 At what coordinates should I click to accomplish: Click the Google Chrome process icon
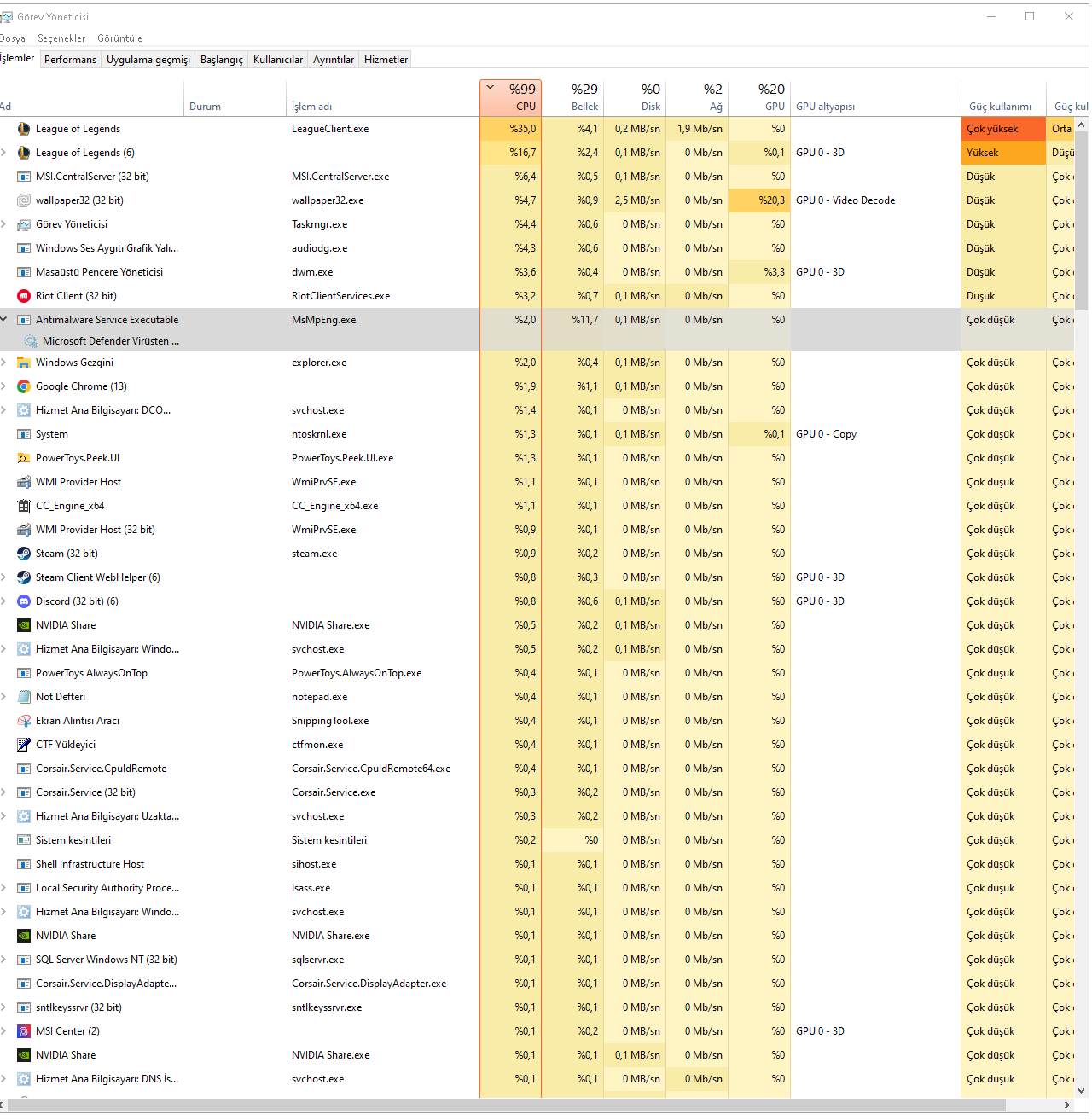pyautogui.click(x=24, y=386)
